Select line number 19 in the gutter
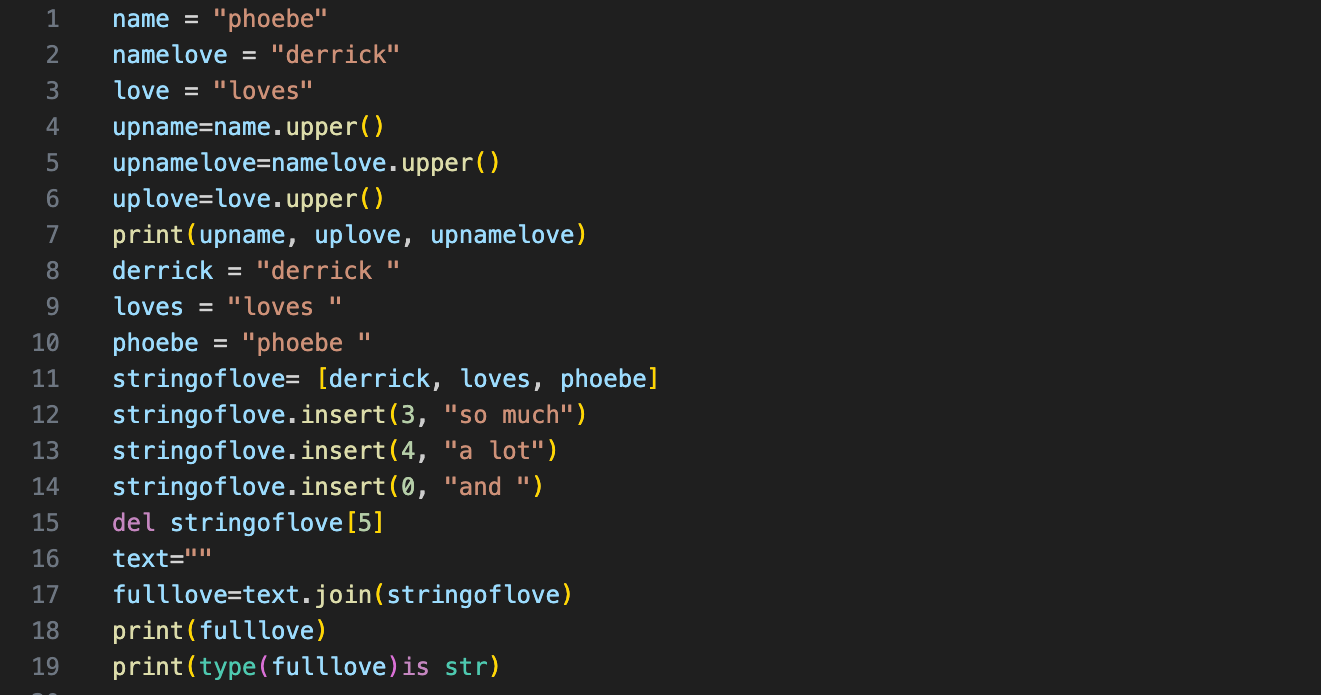The image size is (1321, 695). tap(46, 666)
